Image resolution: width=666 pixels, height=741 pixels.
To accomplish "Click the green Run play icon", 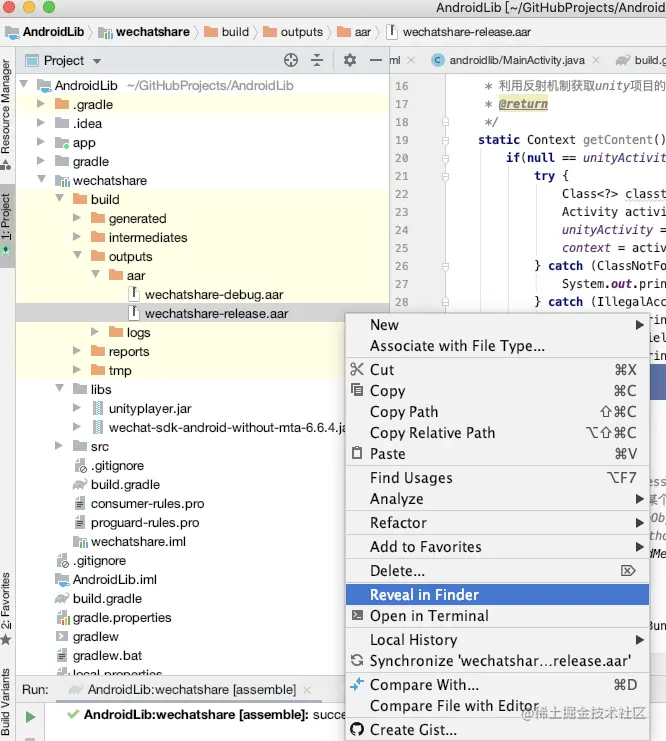I will (x=30, y=717).
